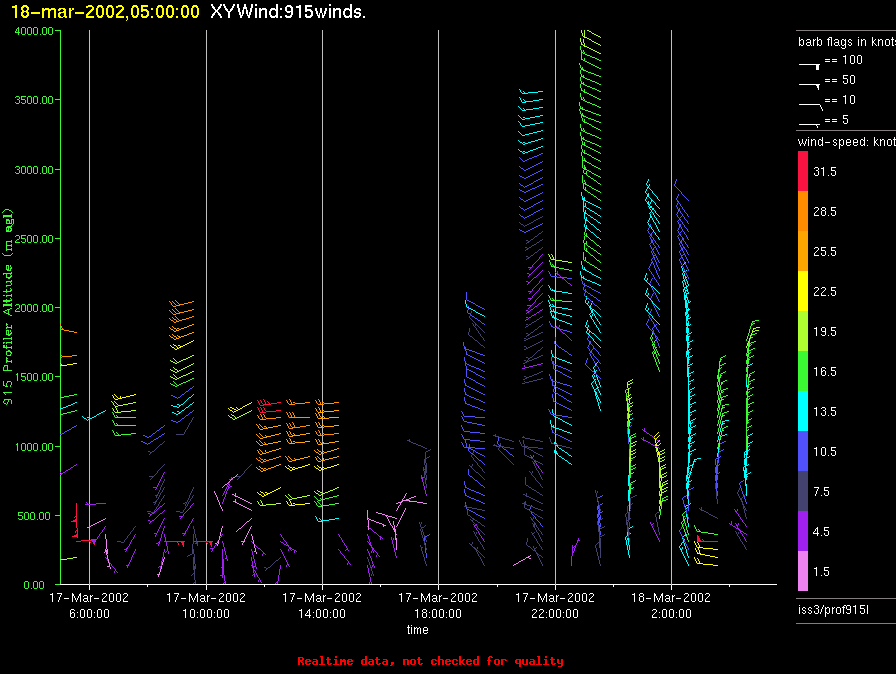Click the 5-knot barb flag legend icon

809,123
